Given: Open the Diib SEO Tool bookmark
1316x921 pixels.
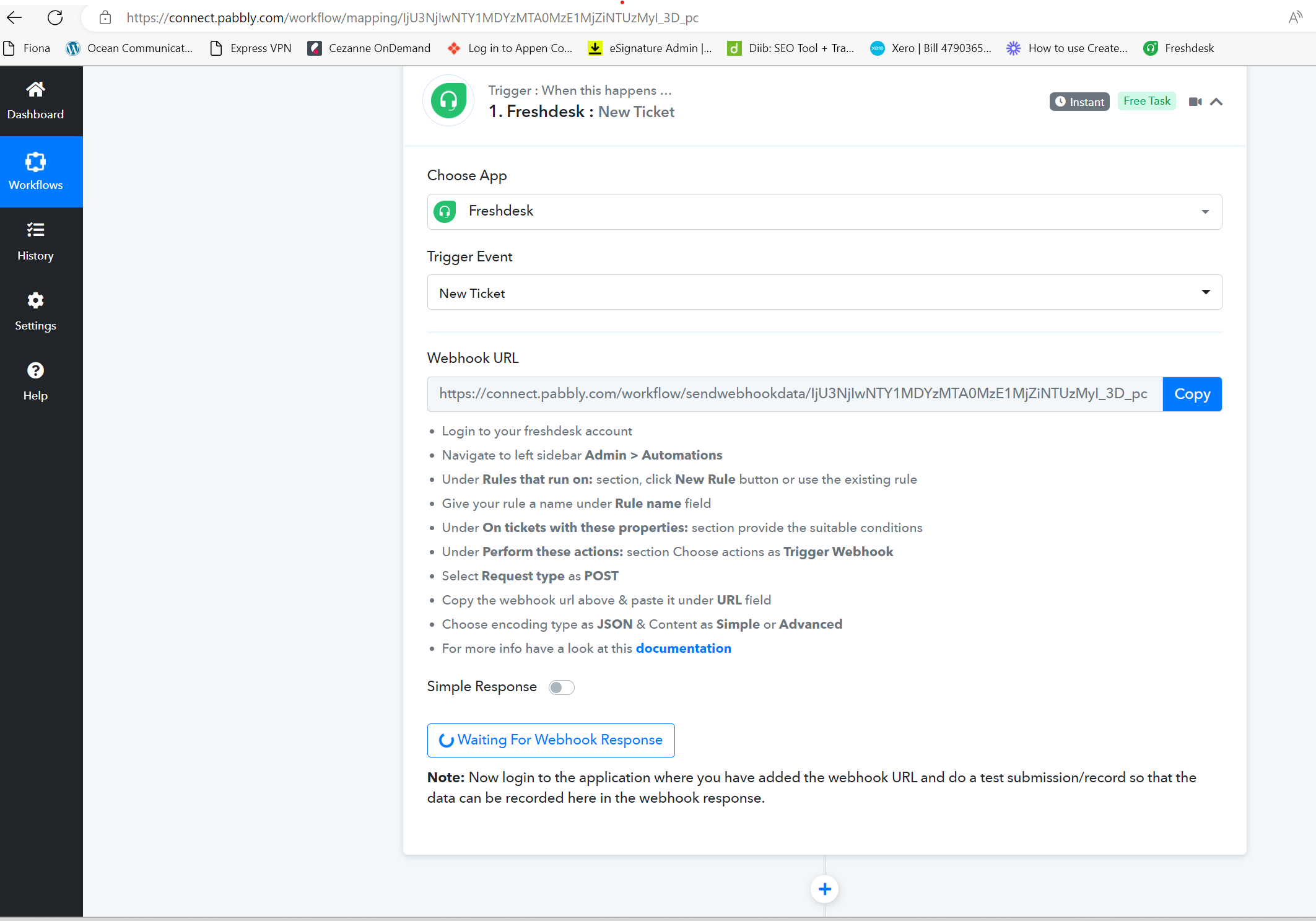Looking at the screenshot, I should click(x=791, y=48).
